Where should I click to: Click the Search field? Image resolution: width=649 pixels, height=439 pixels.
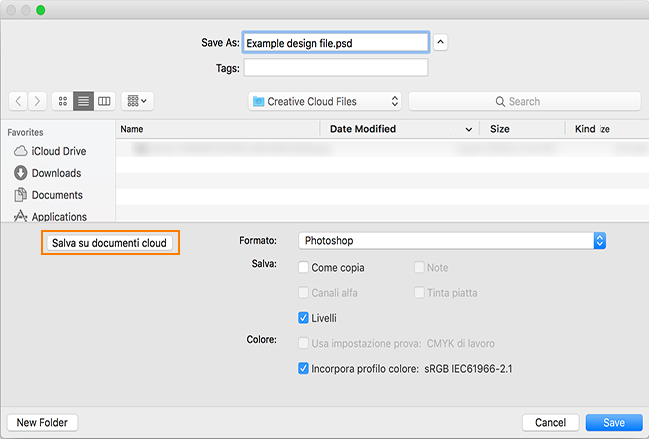tap(524, 101)
